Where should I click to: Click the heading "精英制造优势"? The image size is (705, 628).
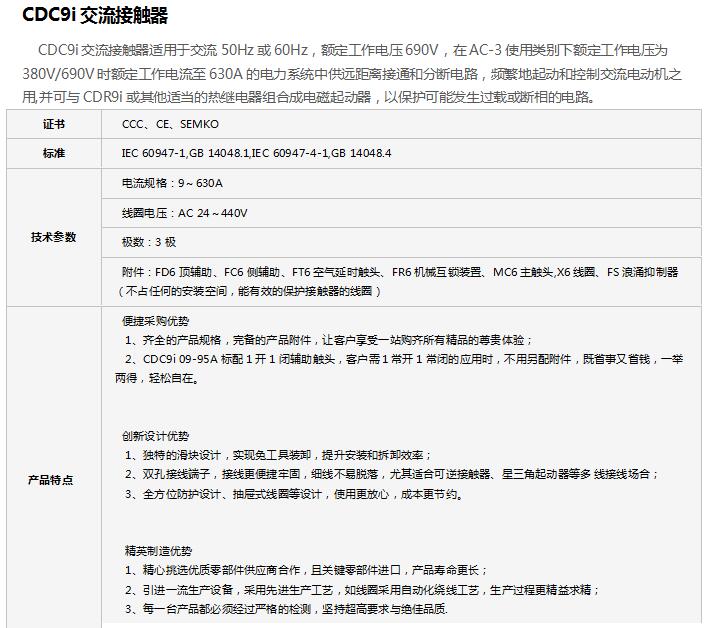pyautogui.click(x=158, y=551)
